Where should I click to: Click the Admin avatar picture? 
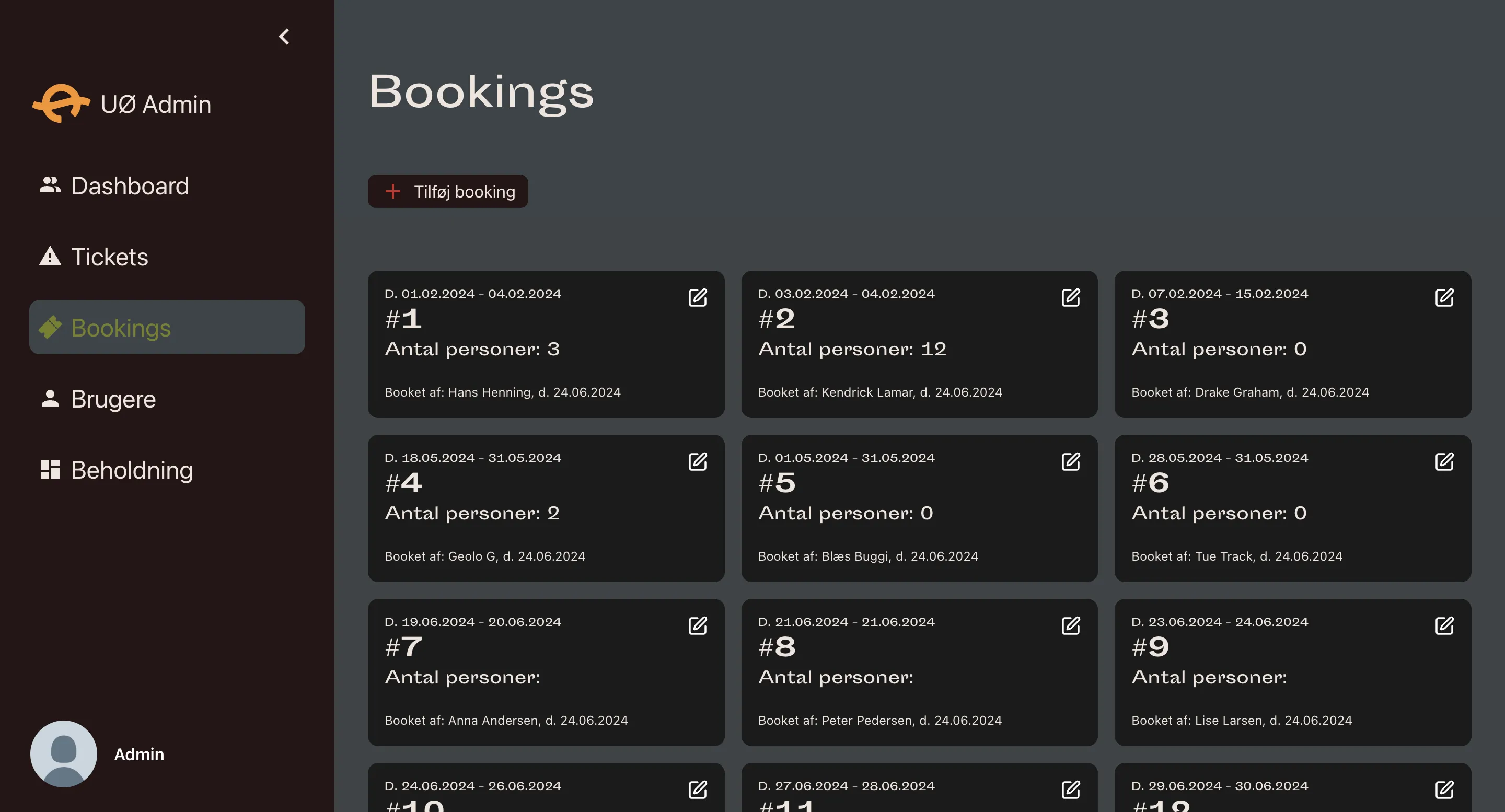[x=64, y=754]
